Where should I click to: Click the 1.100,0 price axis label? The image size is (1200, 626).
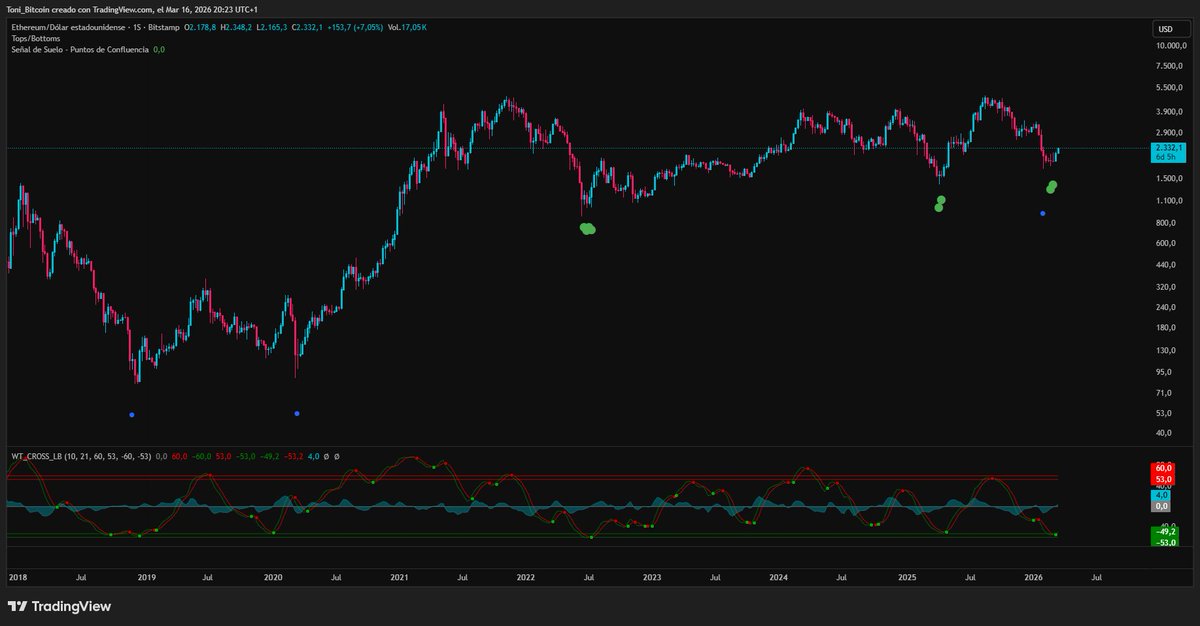pyautogui.click(x=1169, y=201)
